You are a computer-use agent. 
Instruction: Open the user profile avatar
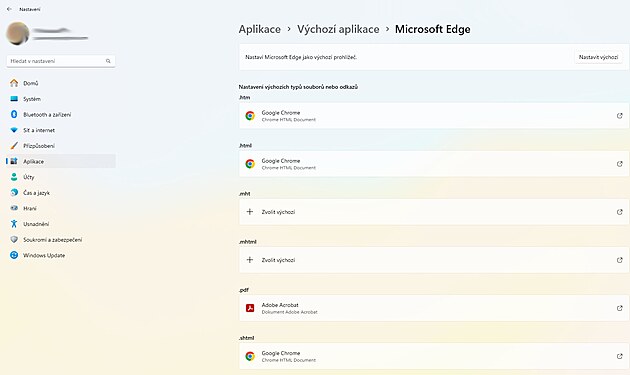[x=17, y=33]
